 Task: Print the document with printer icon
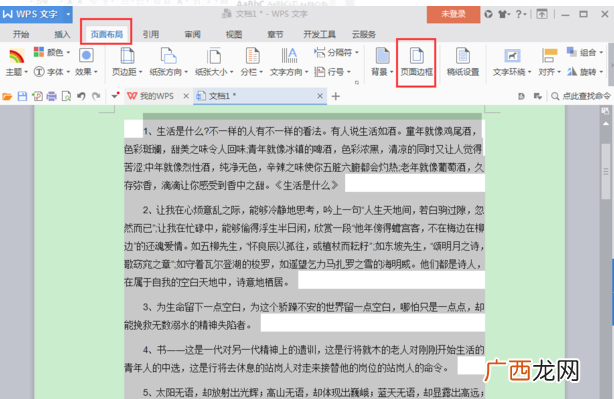point(52,96)
